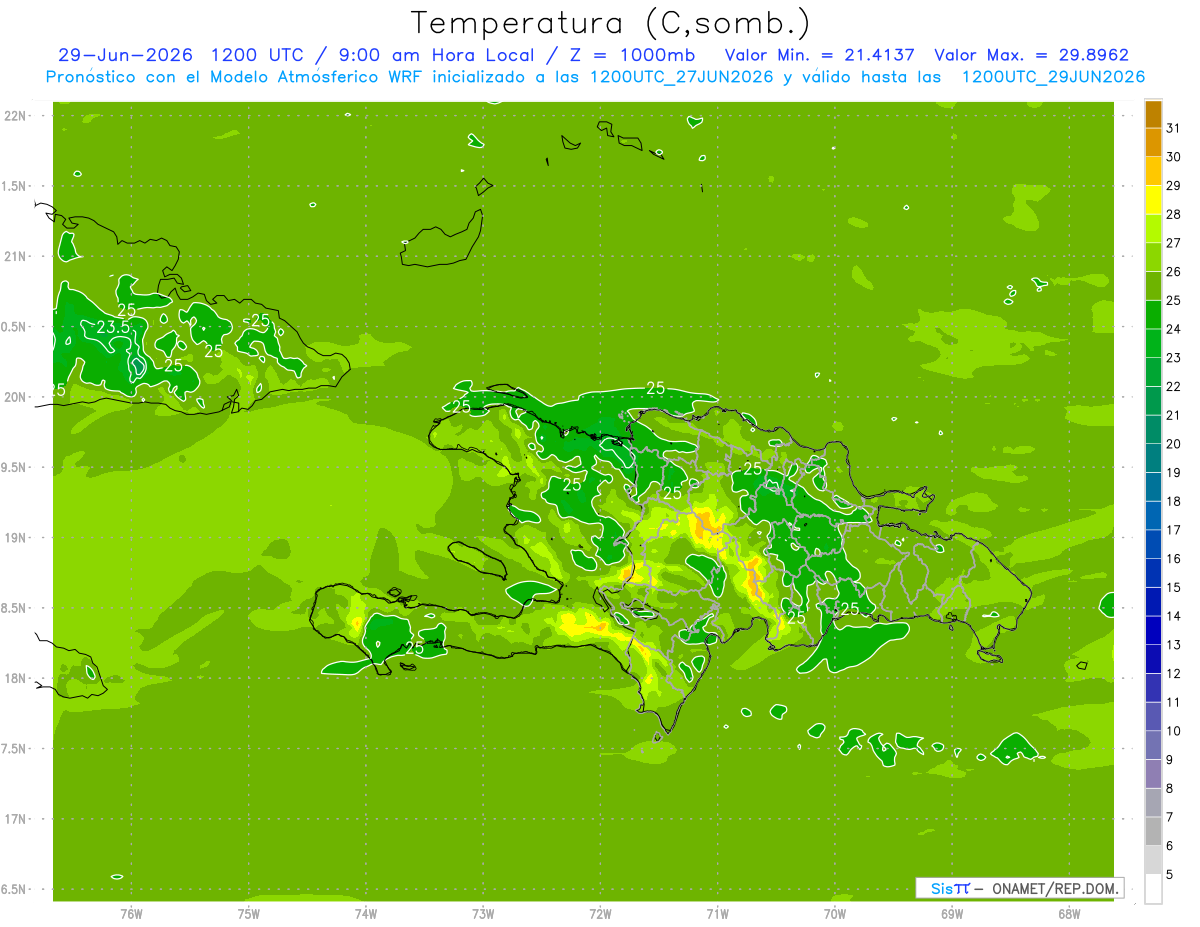Click the "69W" longitude axis label
1200x927 pixels.
pos(952,914)
